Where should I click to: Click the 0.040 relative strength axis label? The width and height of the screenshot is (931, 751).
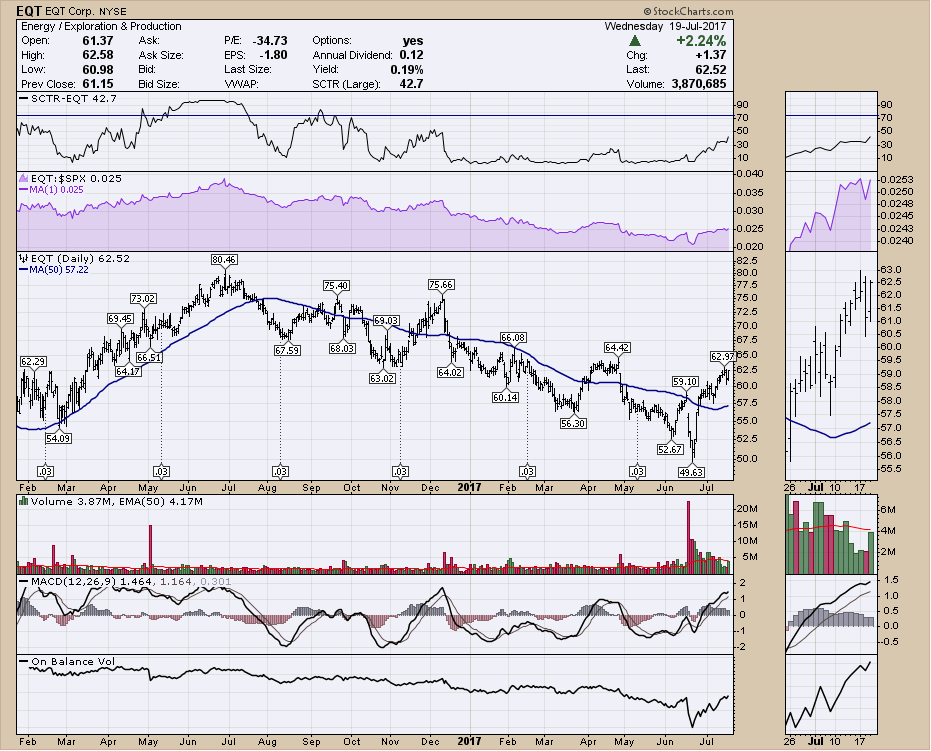(x=749, y=173)
